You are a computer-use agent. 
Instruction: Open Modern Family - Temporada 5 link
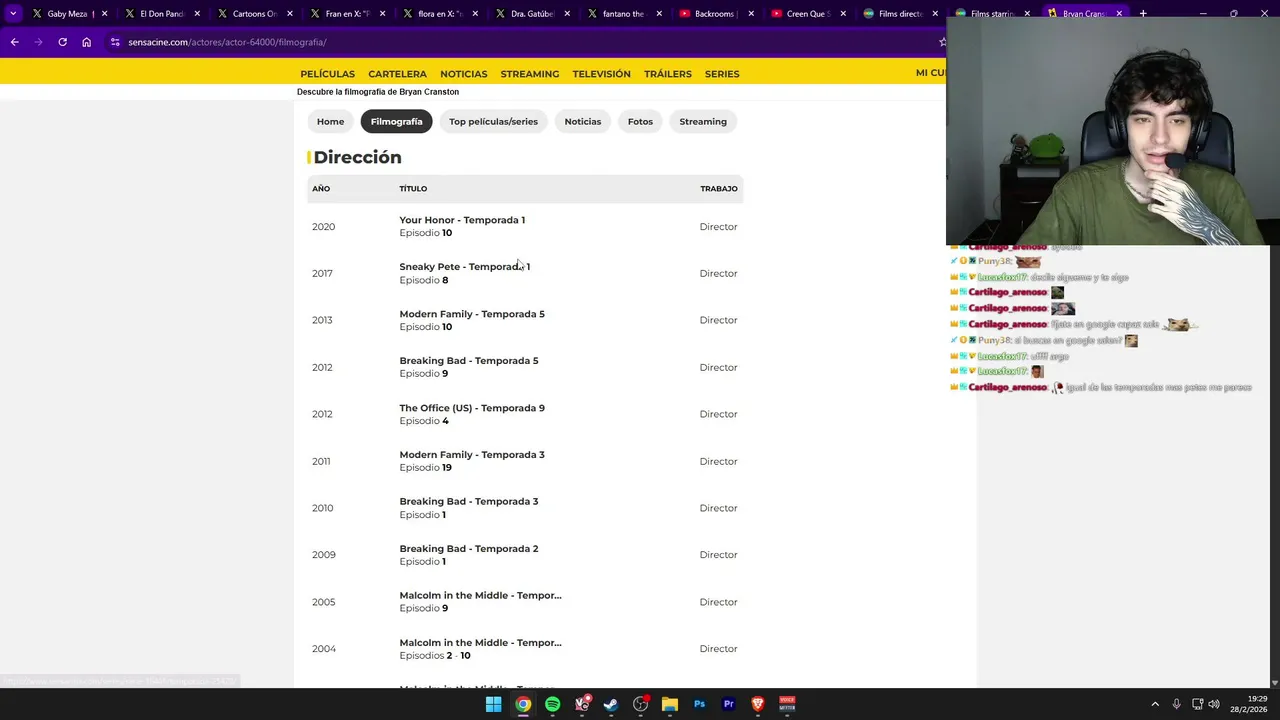pyautogui.click(x=472, y=314)
